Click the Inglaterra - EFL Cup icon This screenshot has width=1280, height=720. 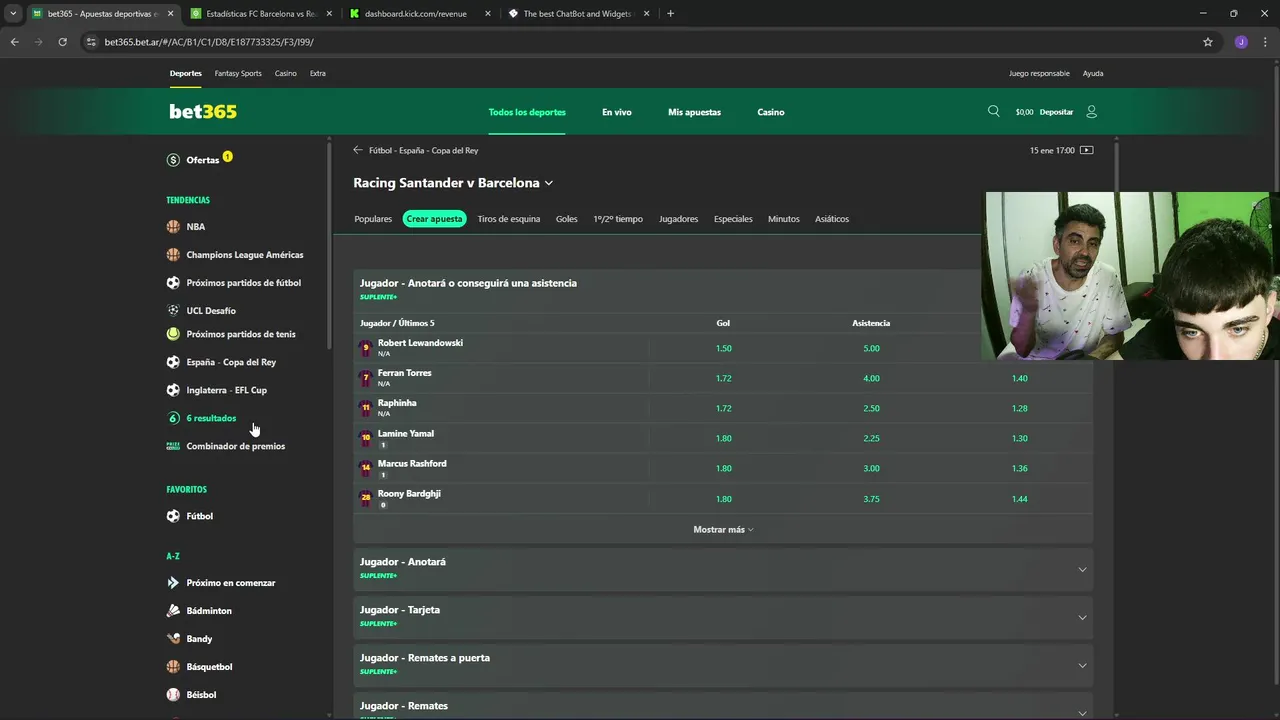pos(174,390)
